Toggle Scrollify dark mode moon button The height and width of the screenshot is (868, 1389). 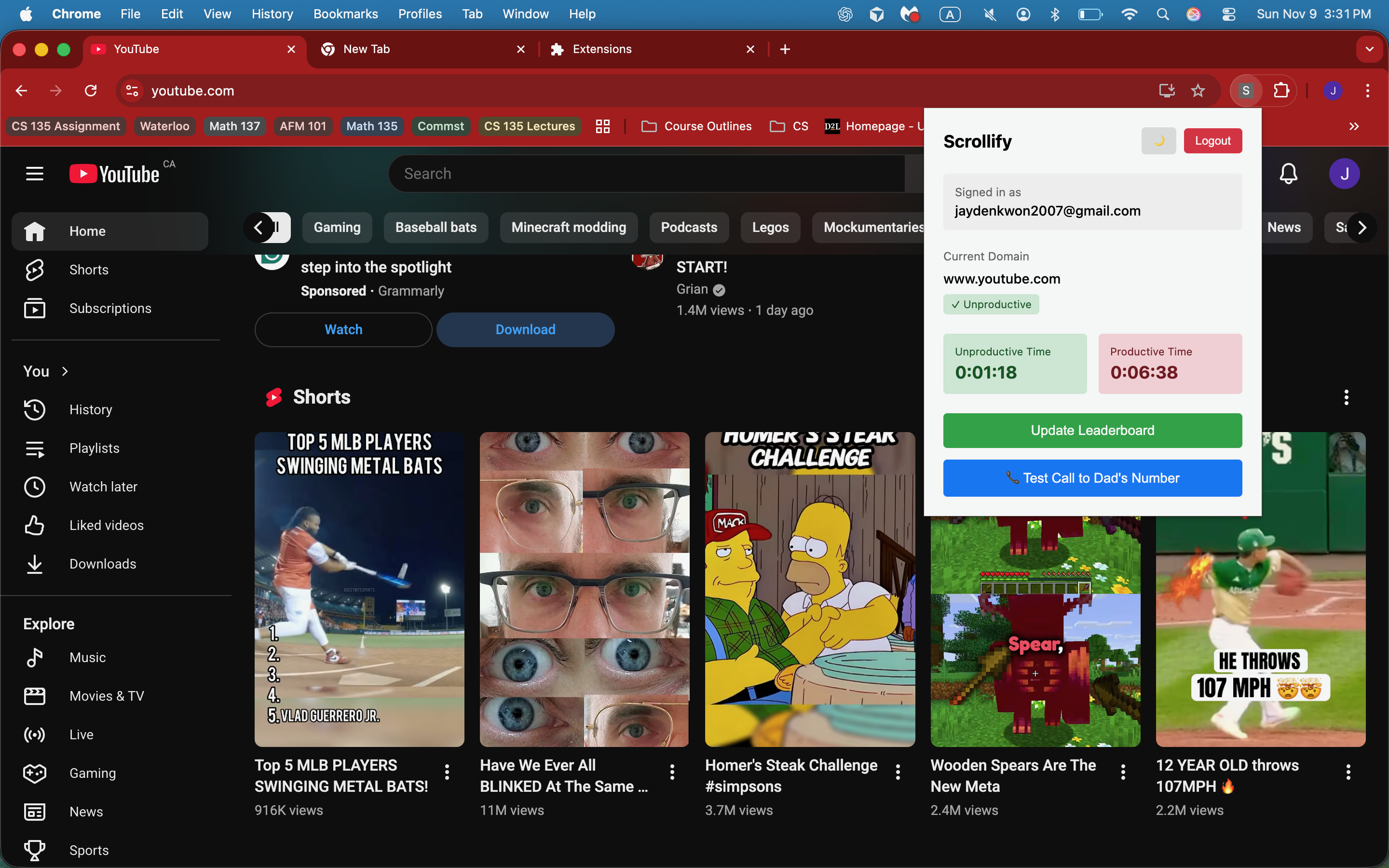1158,141
